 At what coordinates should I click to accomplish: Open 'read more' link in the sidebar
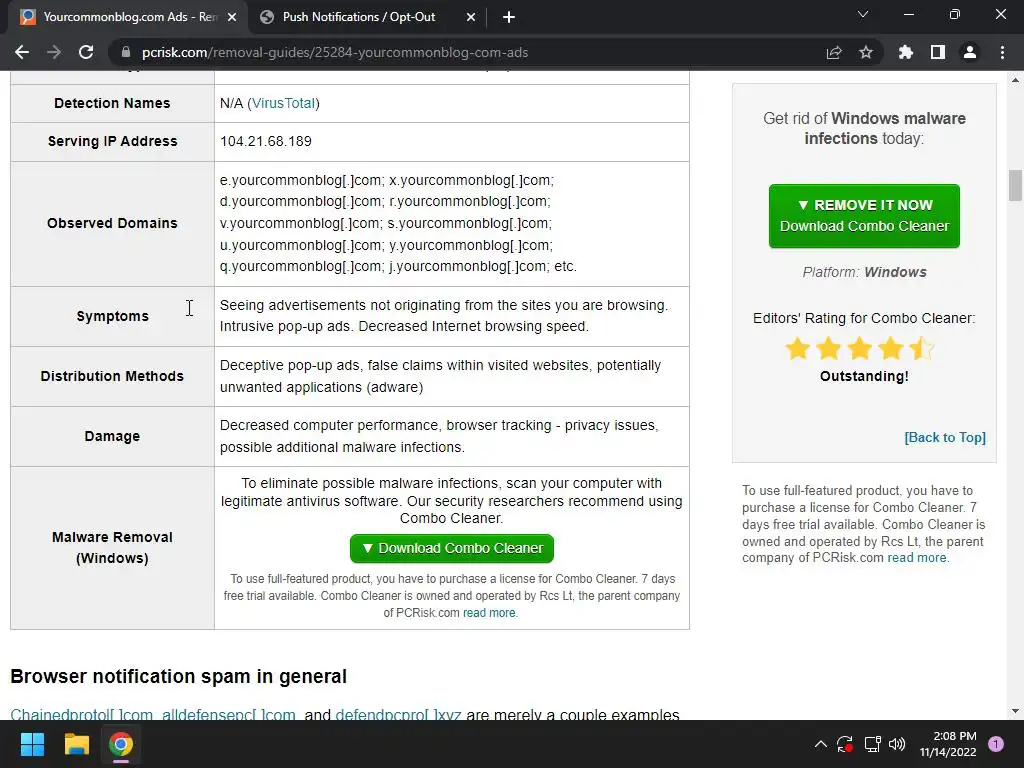(916, 558)
